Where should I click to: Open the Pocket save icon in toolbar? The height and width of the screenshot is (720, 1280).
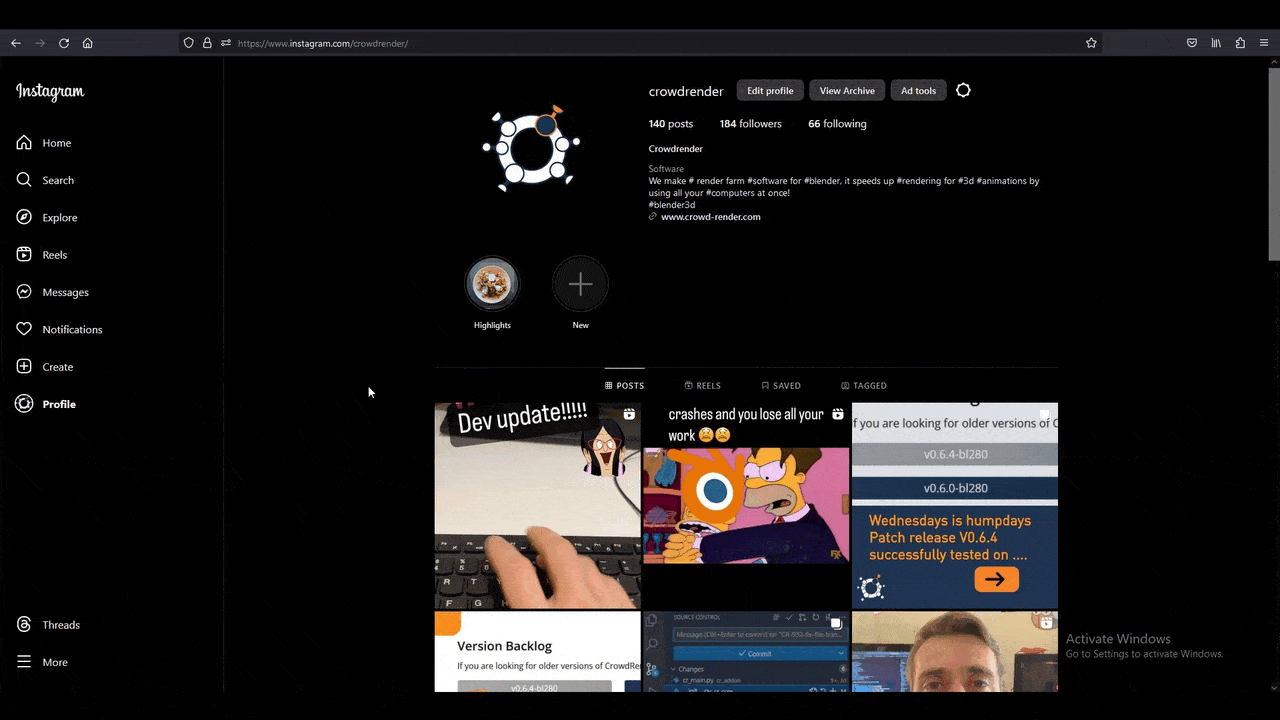(1192, 43)
